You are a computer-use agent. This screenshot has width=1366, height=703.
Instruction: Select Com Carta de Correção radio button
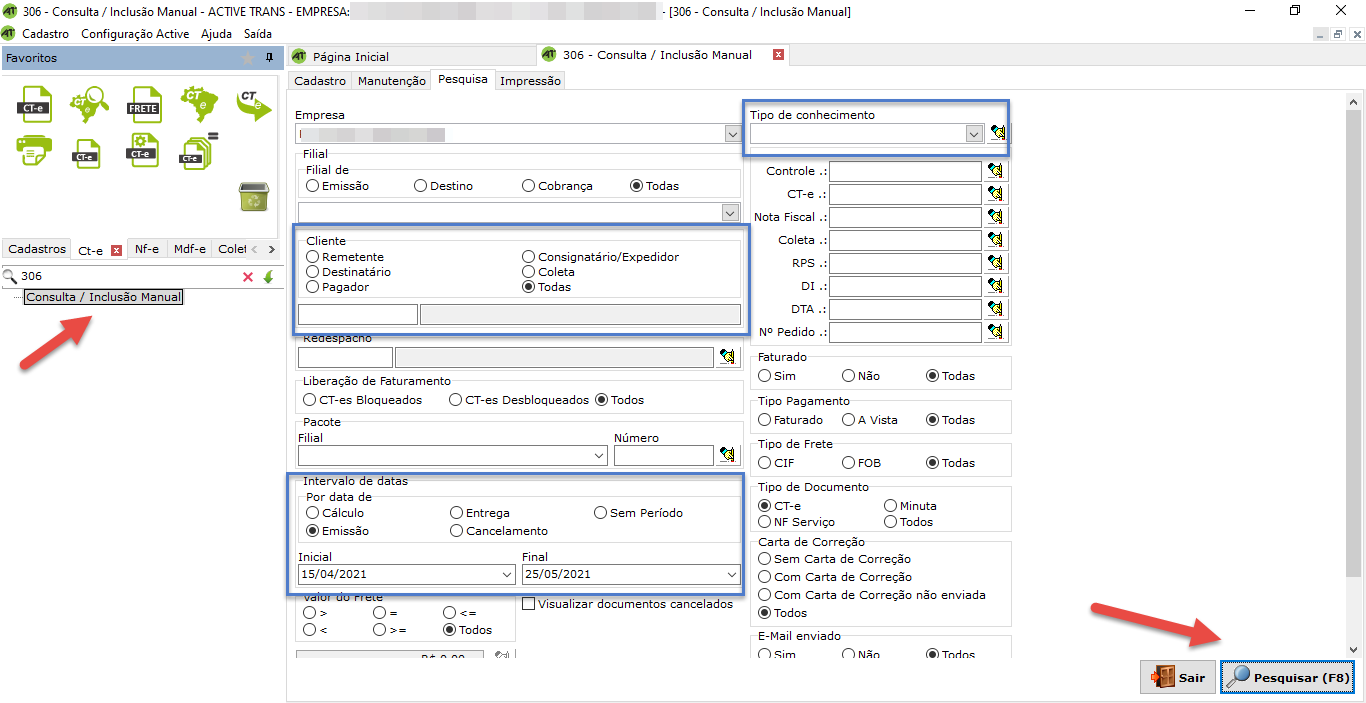pyautogui.click(x=765, y=577)
